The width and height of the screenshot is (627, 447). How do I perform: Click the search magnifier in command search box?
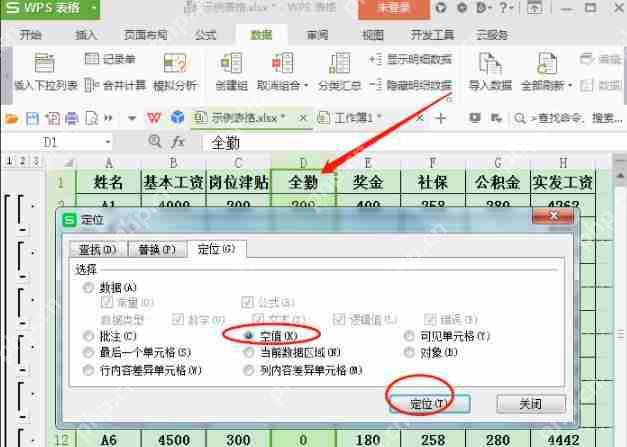[520, 118]
